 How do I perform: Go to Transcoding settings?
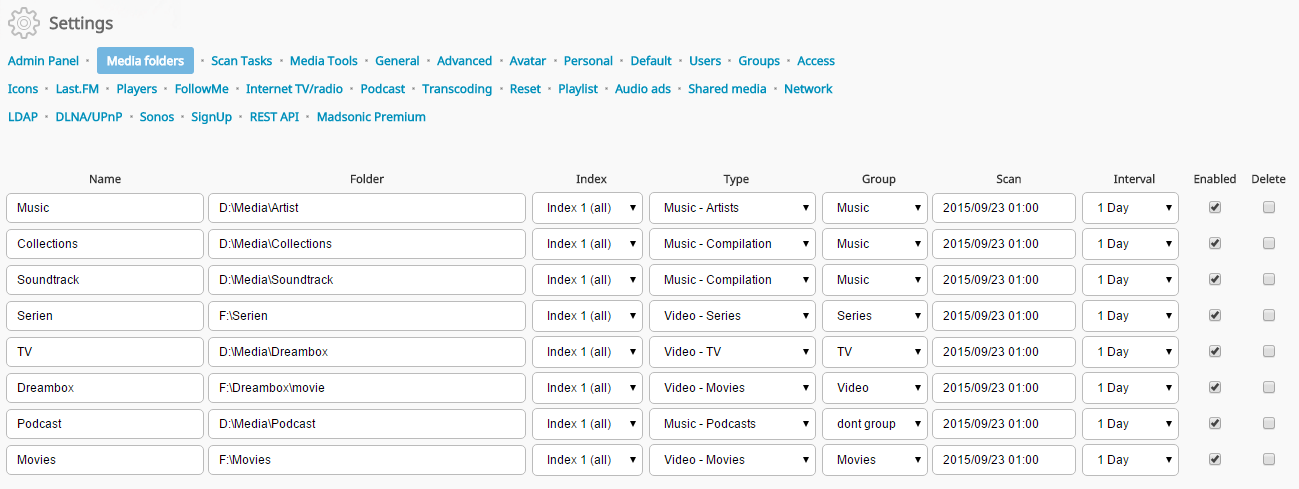457,89
